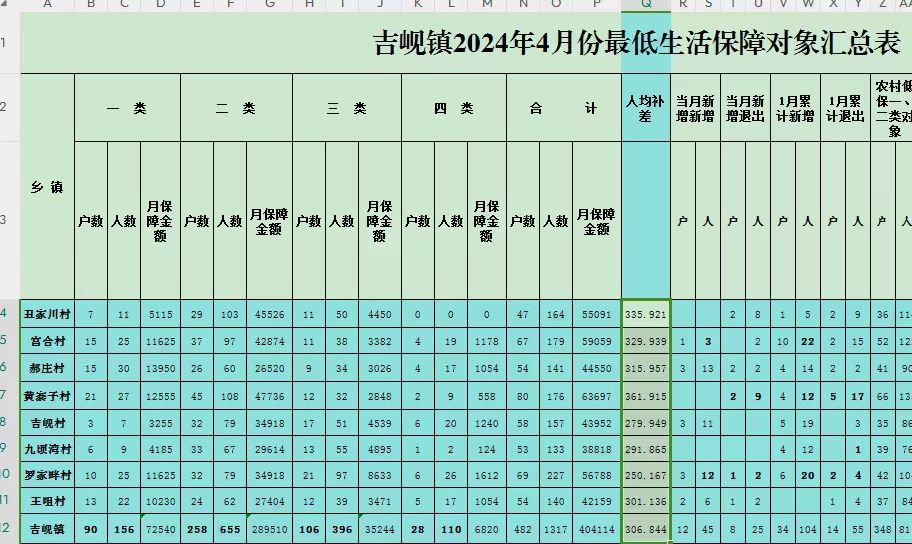Click the cell showing 335.921
Viewport: 912px width, 544px height.
tap(646, 315)
